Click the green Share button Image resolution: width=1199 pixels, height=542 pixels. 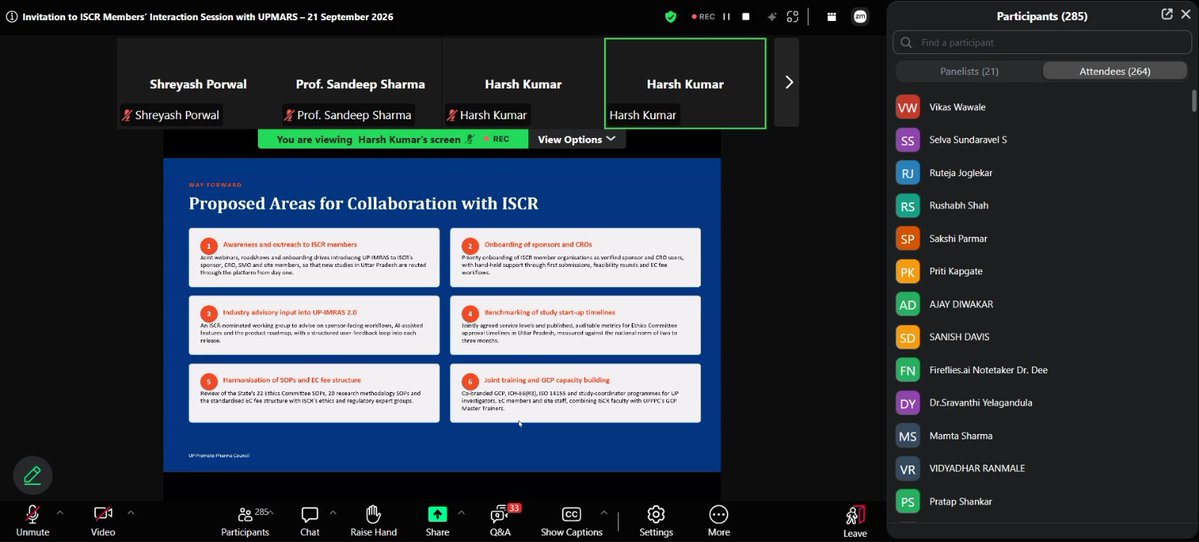[x=437, y=521]
